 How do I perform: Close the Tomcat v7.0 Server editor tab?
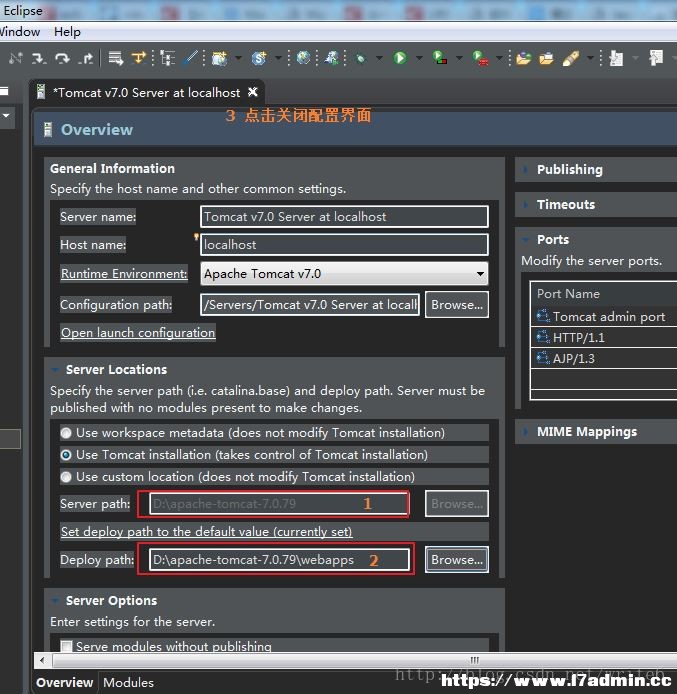click(253, 92)
